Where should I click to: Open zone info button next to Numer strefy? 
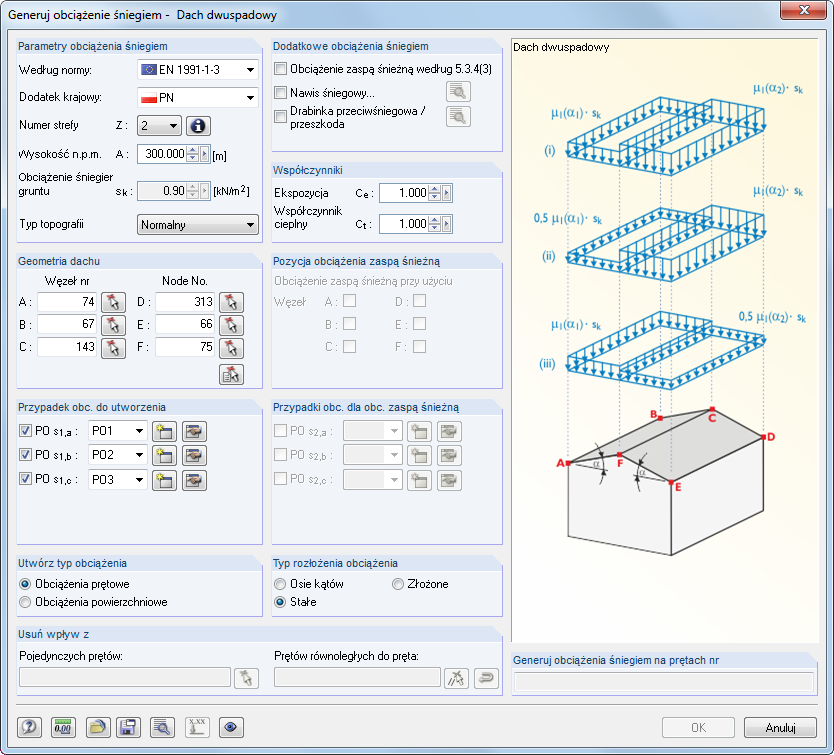pos(198,126)
